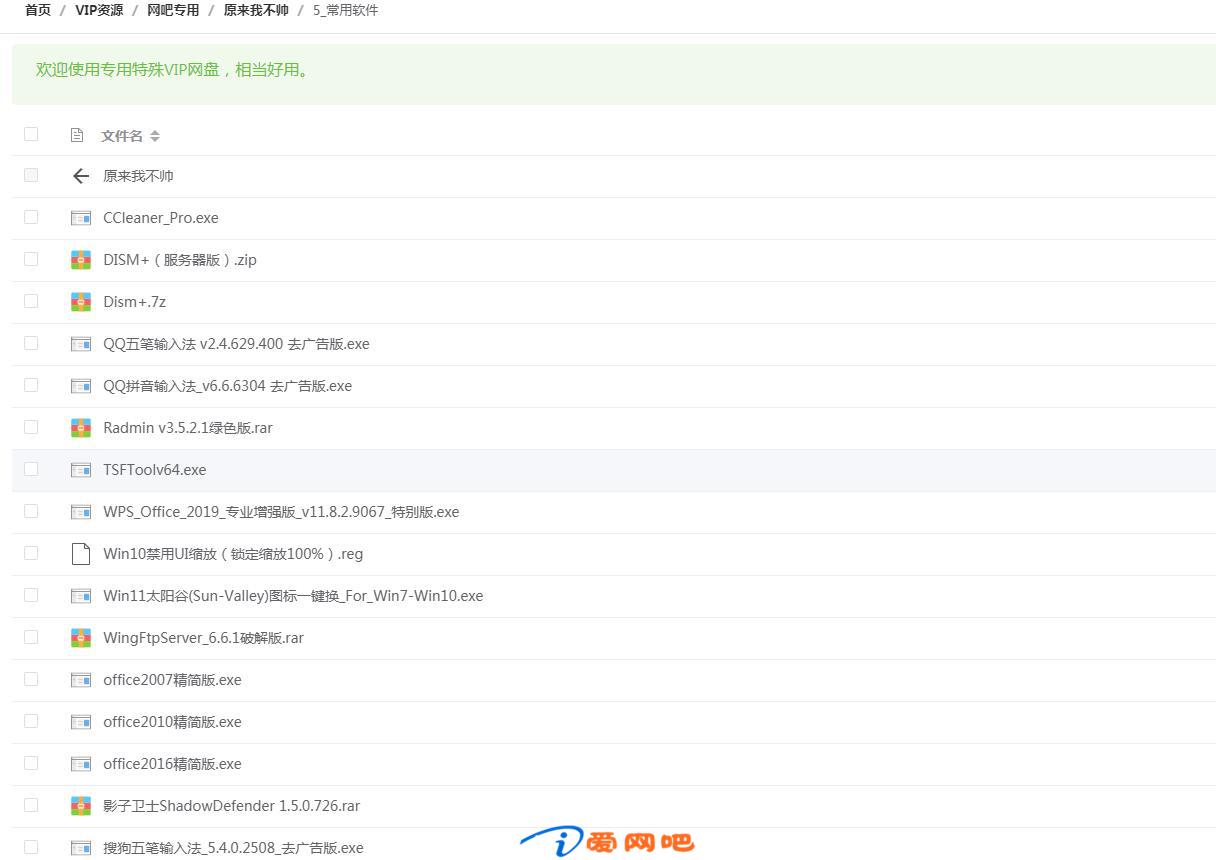Open DISM+（服务器版）.zip

tap(180, 260)
